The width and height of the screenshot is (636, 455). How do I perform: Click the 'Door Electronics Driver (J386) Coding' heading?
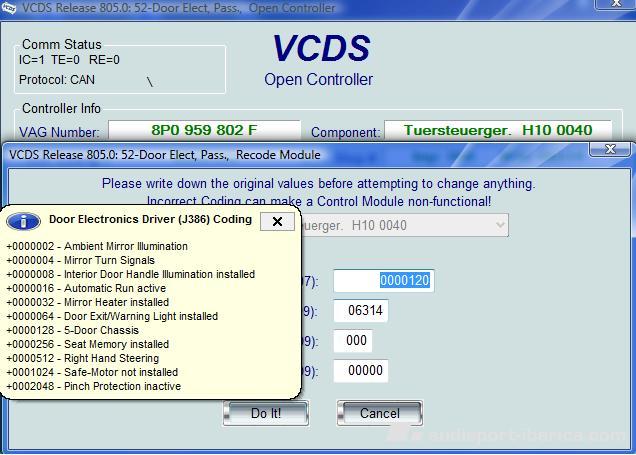point(150,219)
